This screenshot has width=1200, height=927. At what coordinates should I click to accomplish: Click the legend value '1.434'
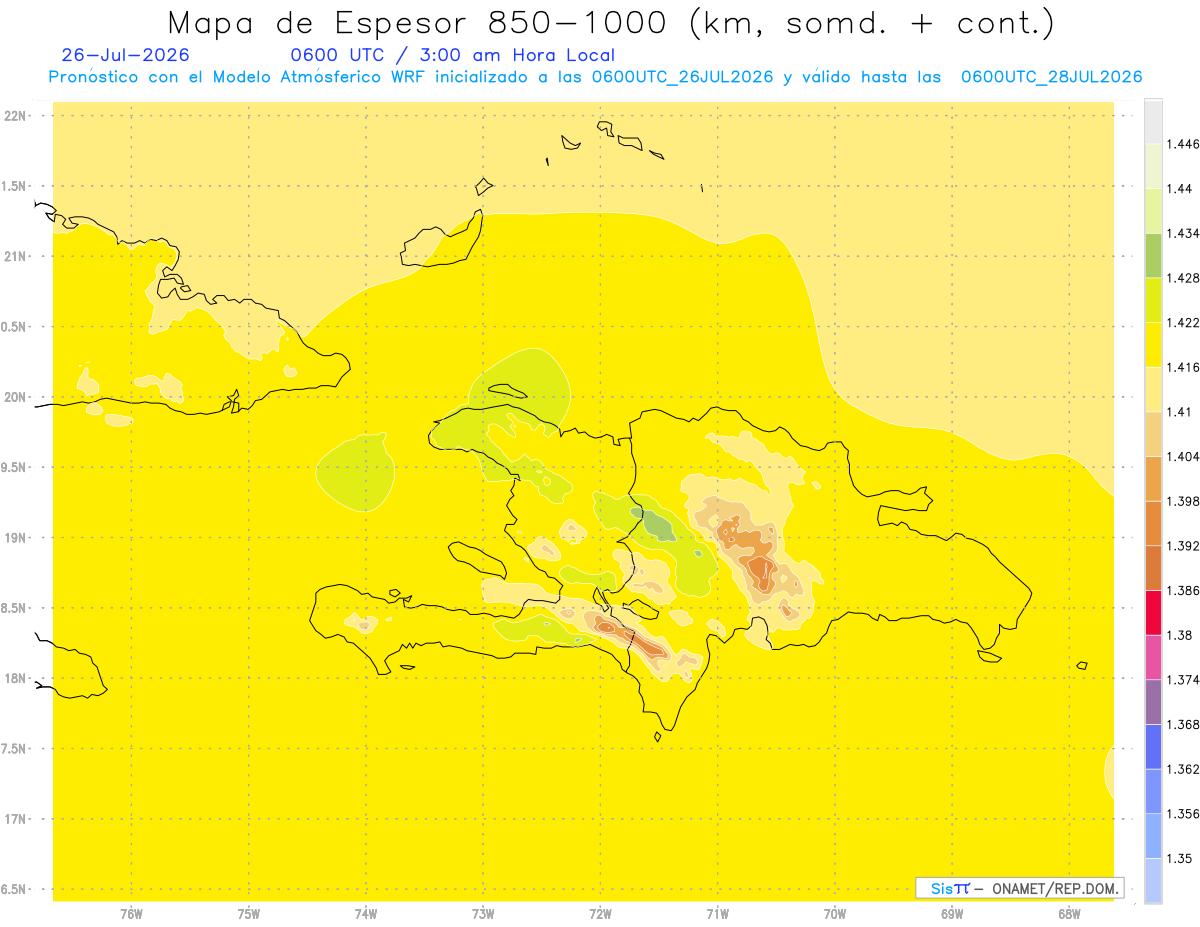(x=1183, y=233)
